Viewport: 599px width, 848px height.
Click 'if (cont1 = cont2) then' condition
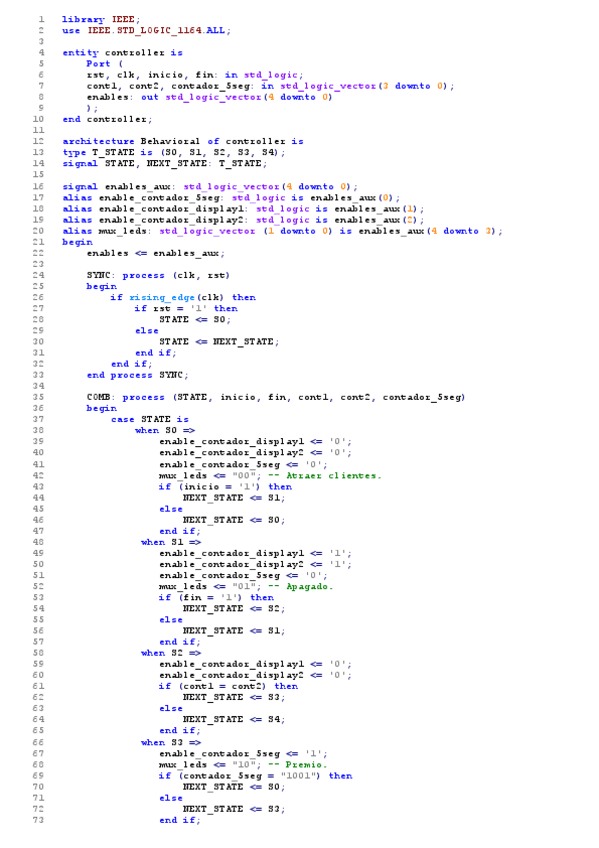pyautogui.click(x=228, y=686)
